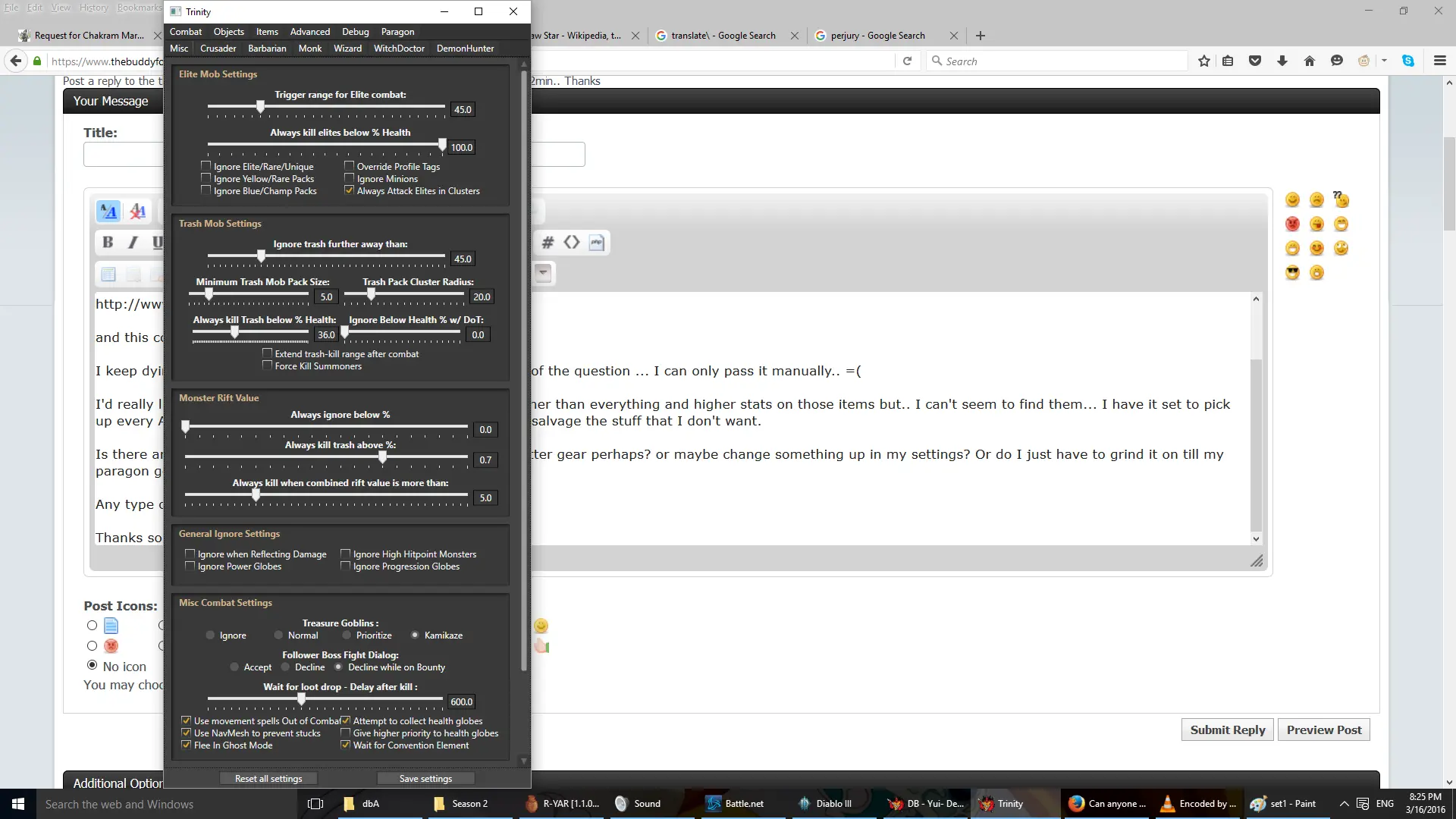Screen dimensions: 1456x819
Task: Click Save settings in Trinity
Action: pos(425,779)
